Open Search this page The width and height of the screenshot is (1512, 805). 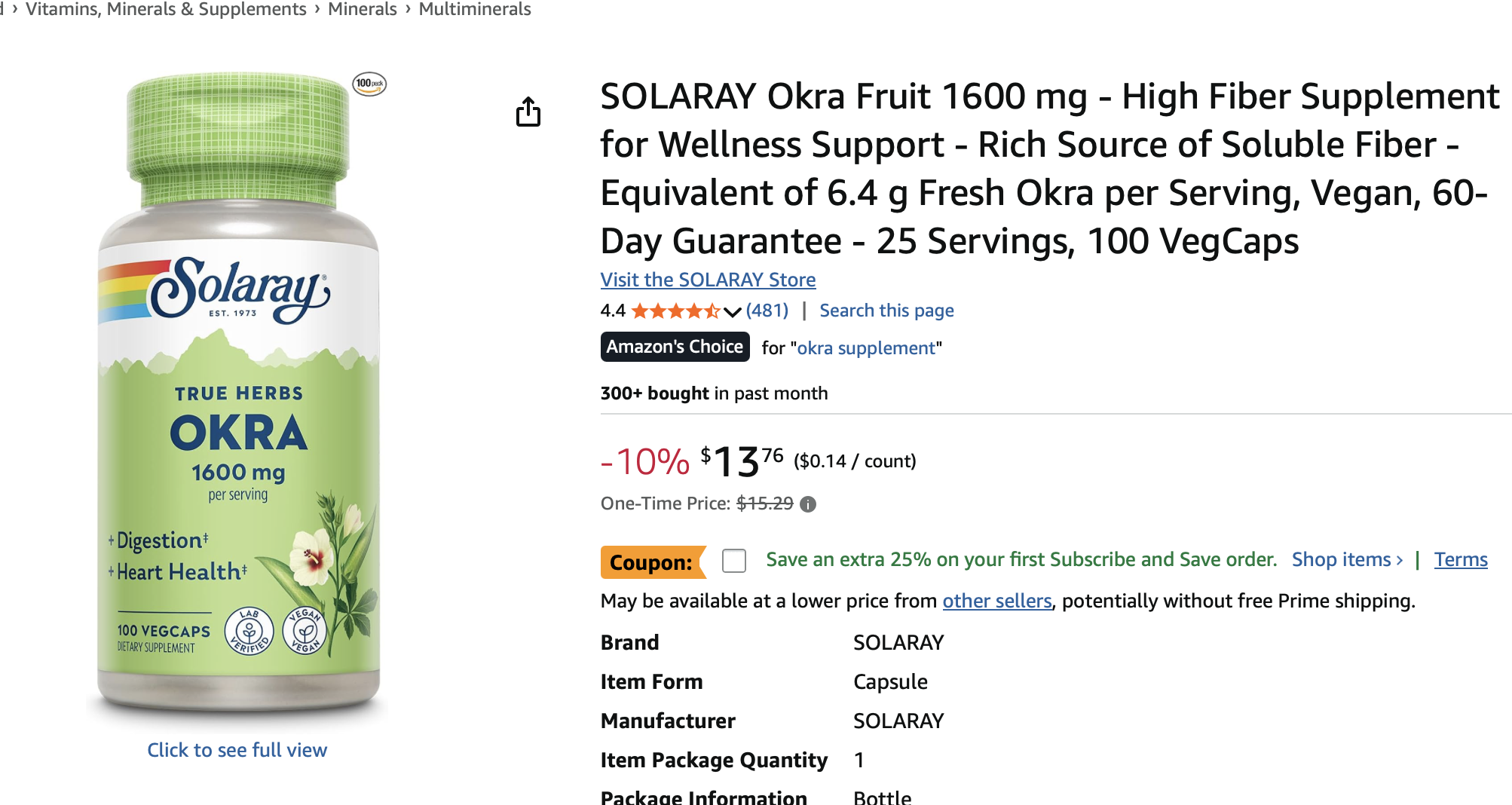886,310
